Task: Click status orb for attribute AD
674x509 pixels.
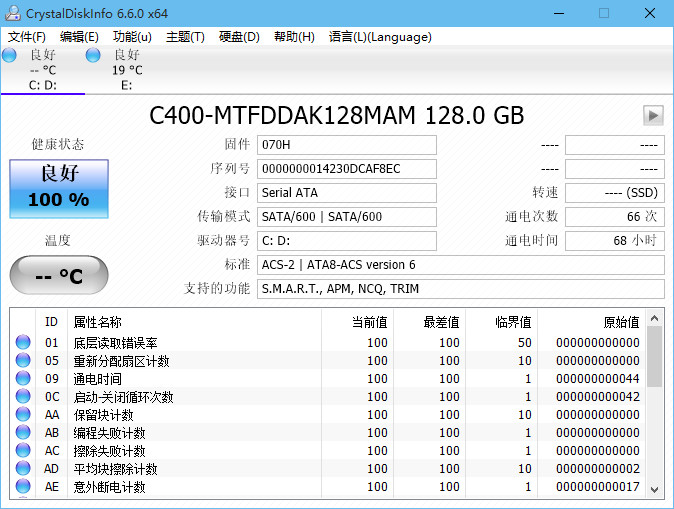Action: pyautogui.click(x=23, y=469)
